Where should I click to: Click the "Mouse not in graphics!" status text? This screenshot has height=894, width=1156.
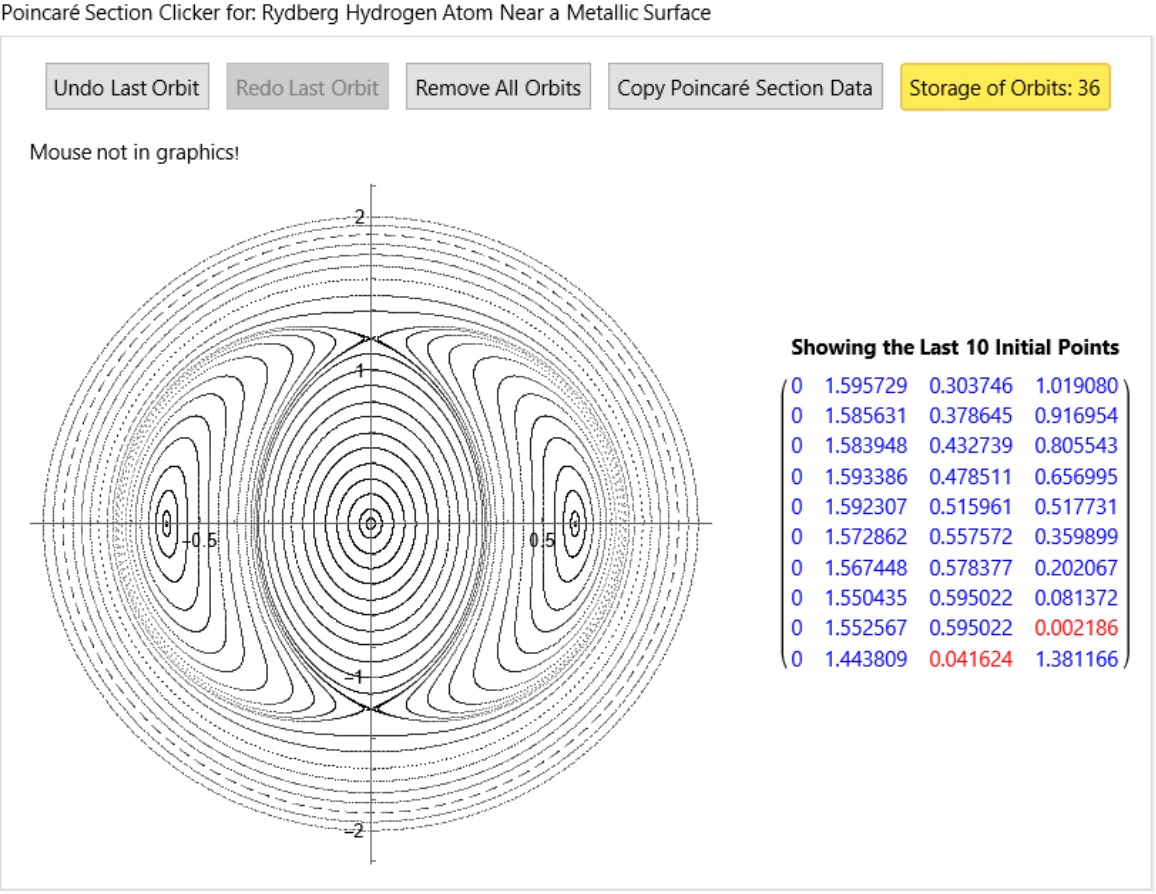click(134, 152)
